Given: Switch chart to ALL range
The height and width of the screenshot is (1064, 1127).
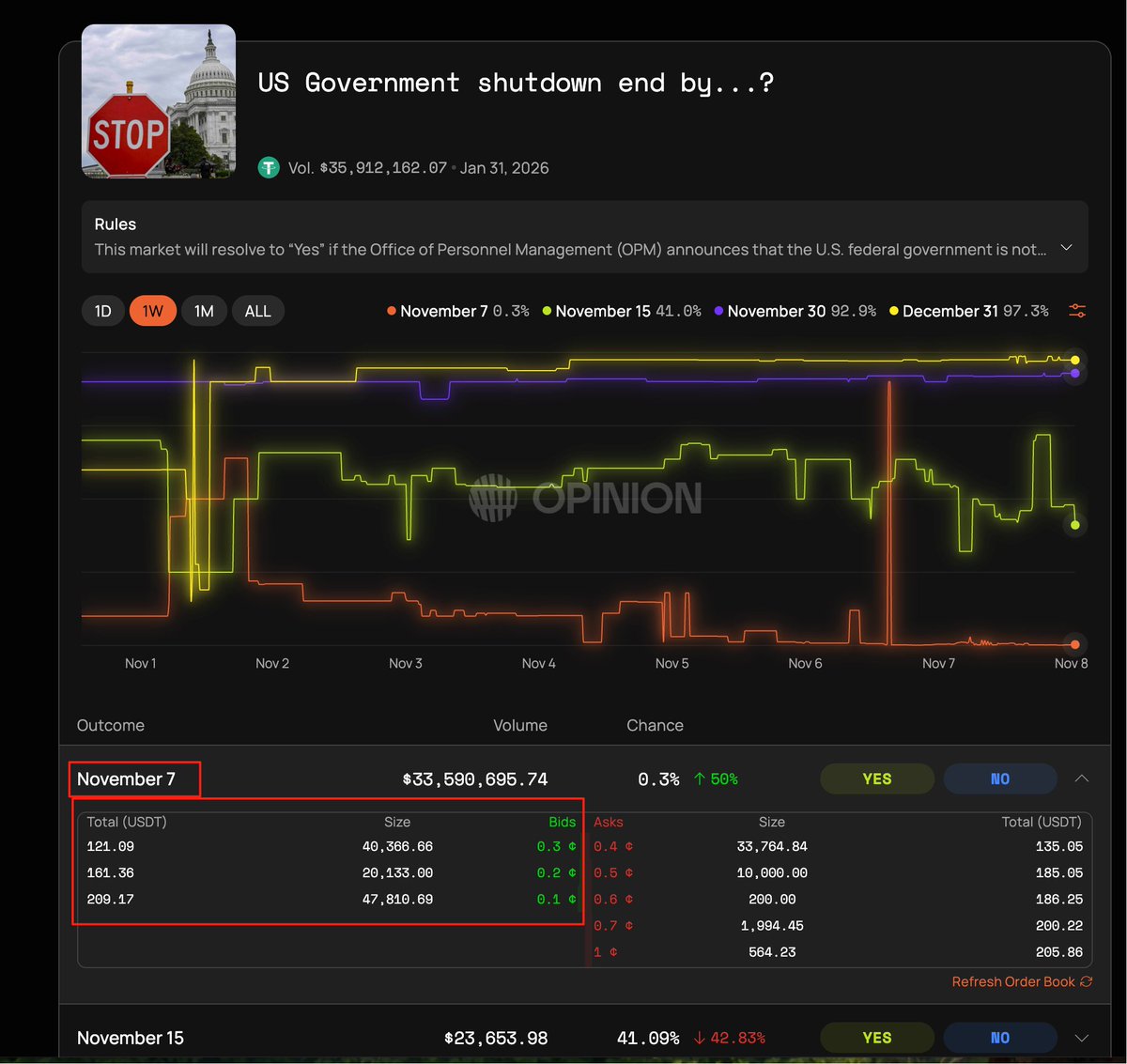Looking at the screenshot, I should tap(258, 311).
